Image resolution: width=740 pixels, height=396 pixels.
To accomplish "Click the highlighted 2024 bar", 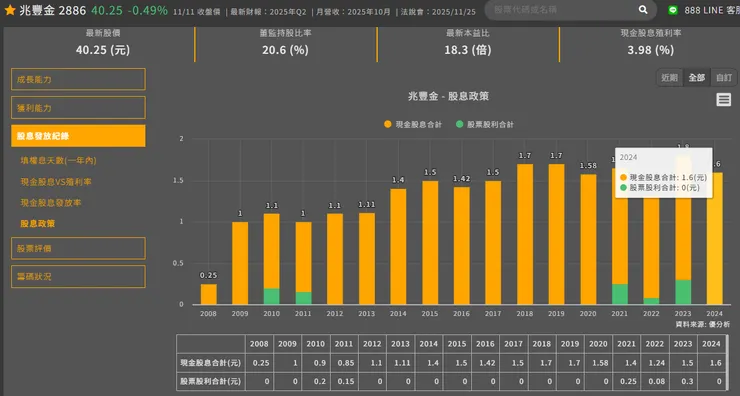I will 715,238.
